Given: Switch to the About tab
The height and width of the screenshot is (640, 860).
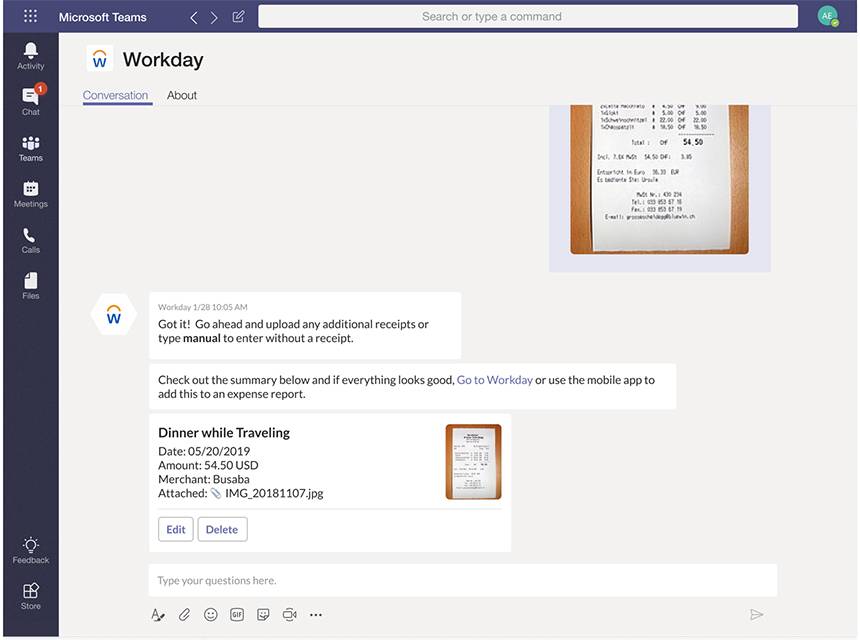Looking at the screenshot, I should point(182,95).
